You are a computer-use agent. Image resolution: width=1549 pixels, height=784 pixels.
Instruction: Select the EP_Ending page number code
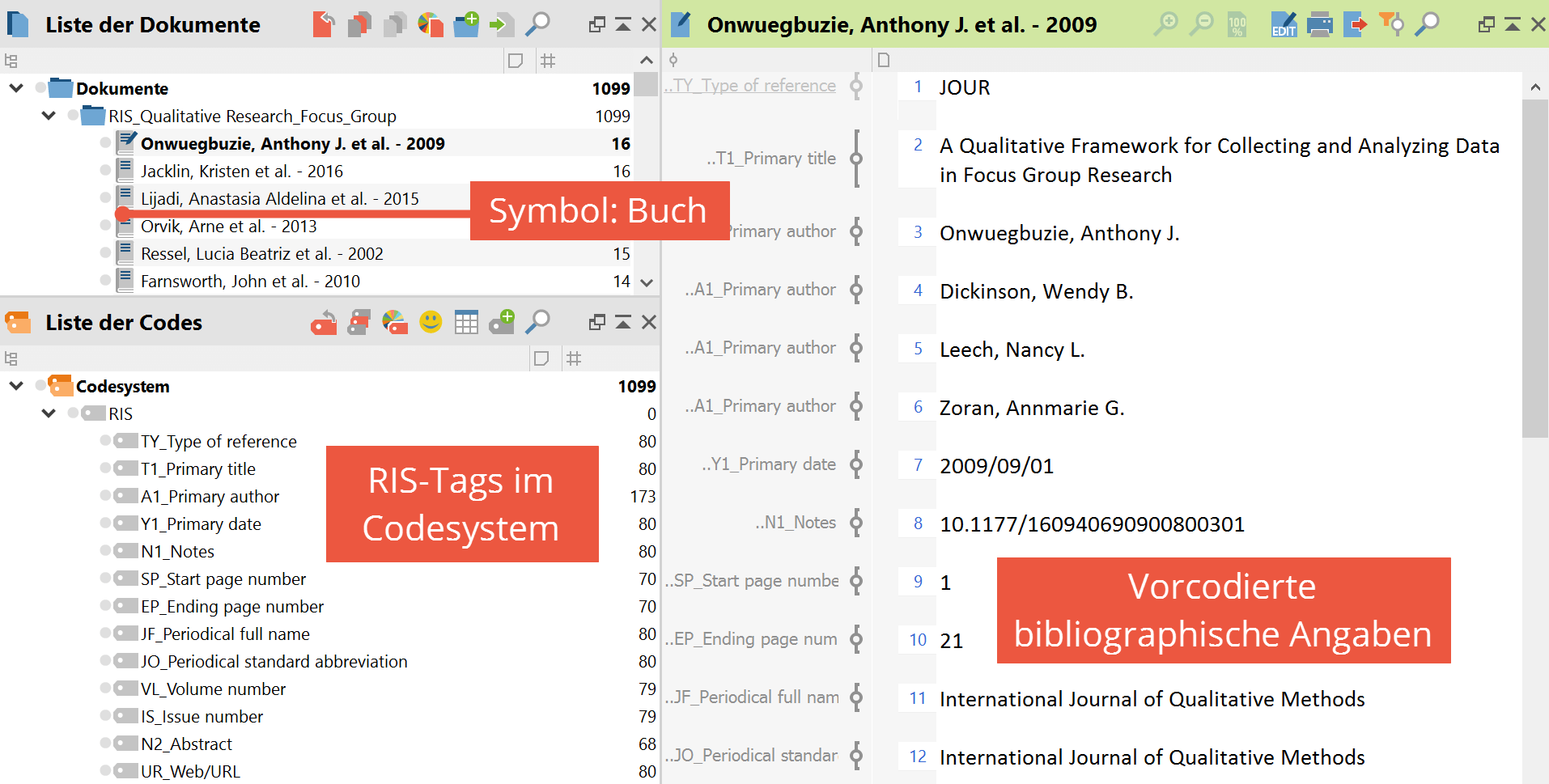232,606
